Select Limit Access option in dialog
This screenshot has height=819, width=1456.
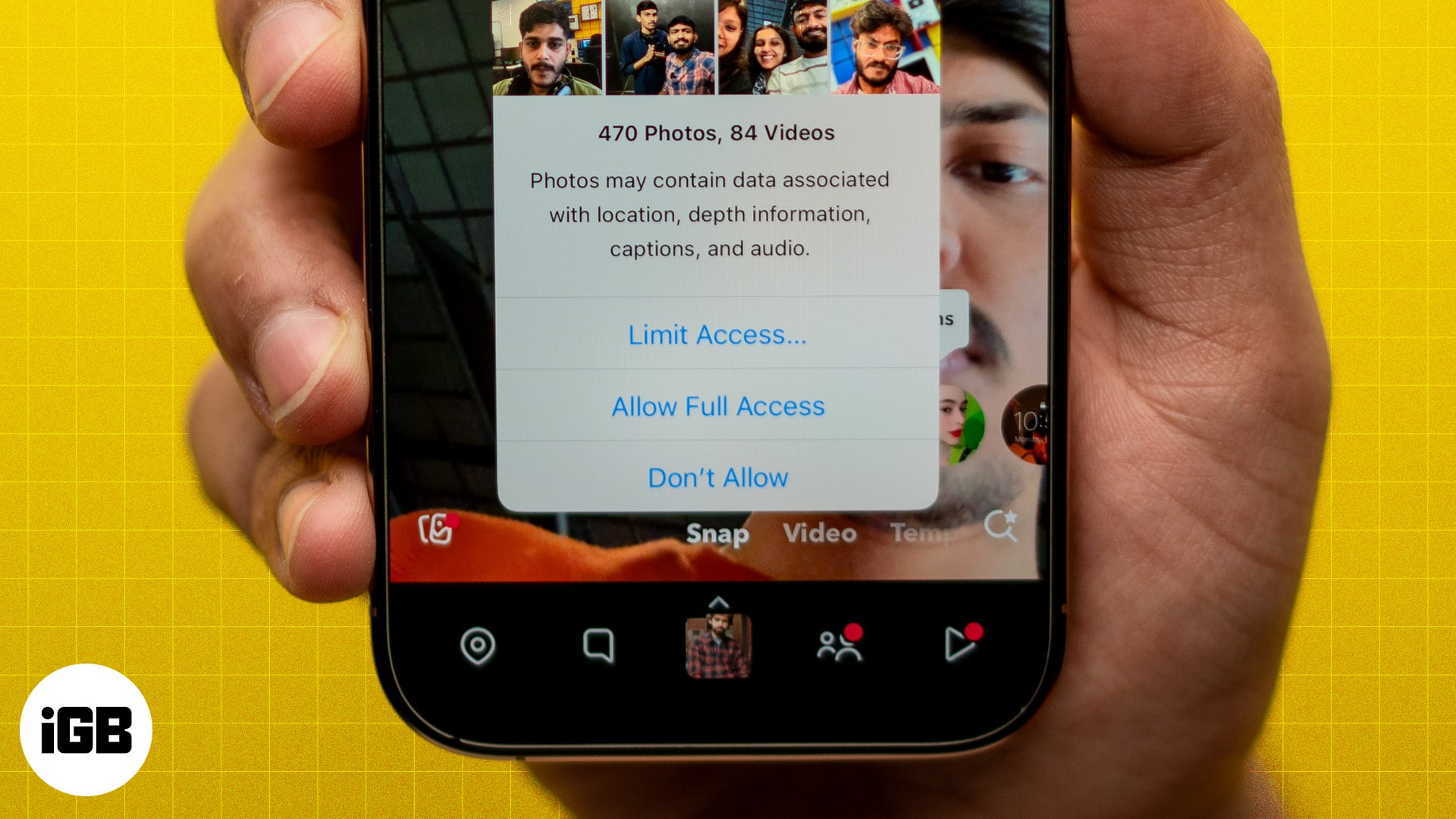717,334
